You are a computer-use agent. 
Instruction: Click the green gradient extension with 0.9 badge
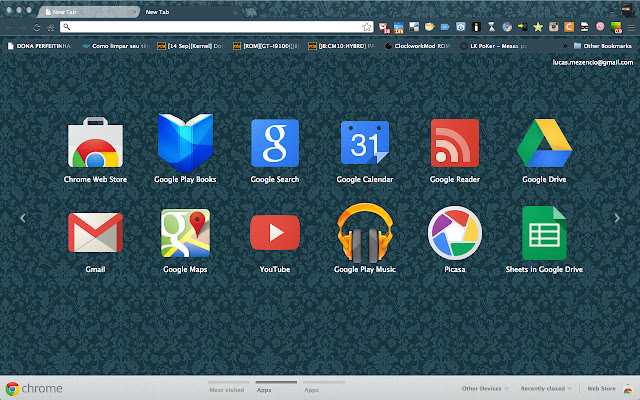pos(616,27)
